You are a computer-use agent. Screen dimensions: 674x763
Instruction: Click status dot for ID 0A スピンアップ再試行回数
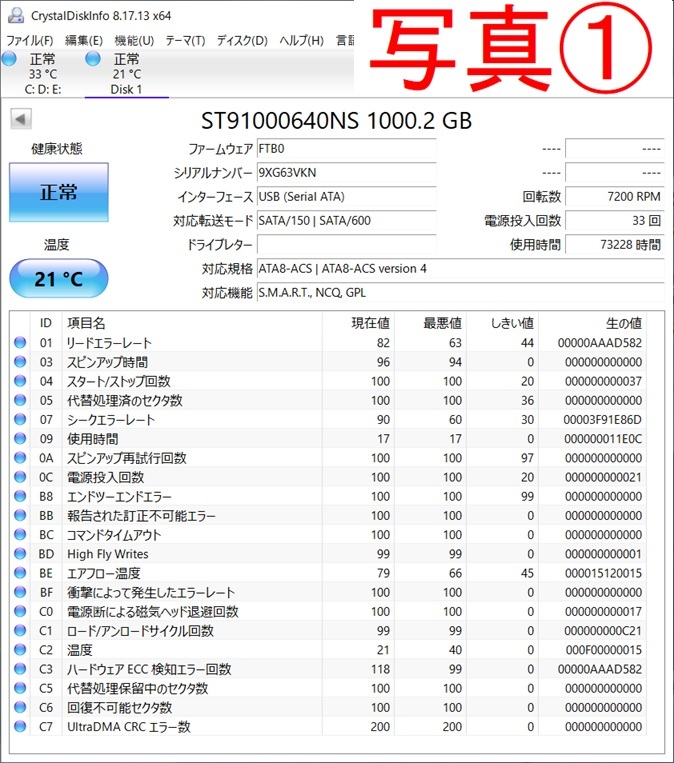click(20, 458)
